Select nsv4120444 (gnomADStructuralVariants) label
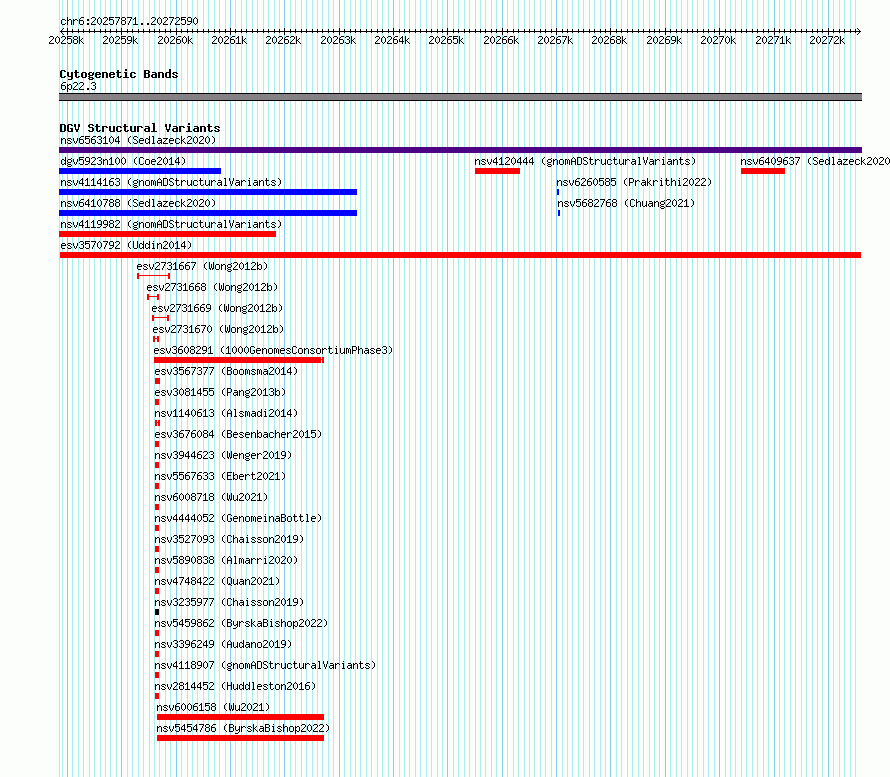 click(585, 161)
